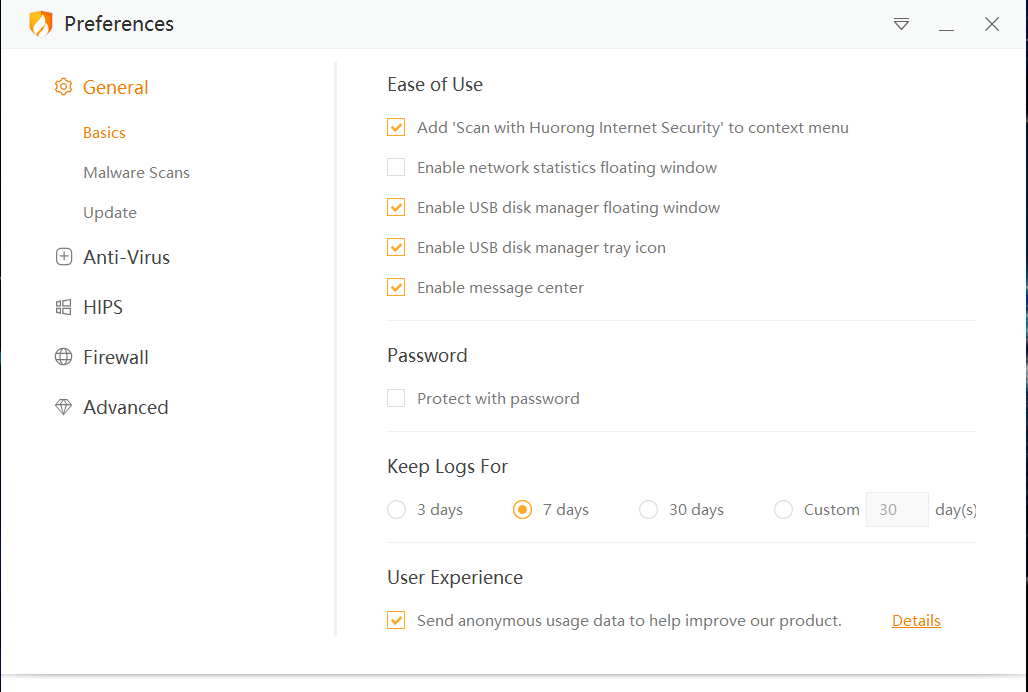Minimize the Preferences window
The width and height of the screenshot is (1028, 692).
[946, 29]
